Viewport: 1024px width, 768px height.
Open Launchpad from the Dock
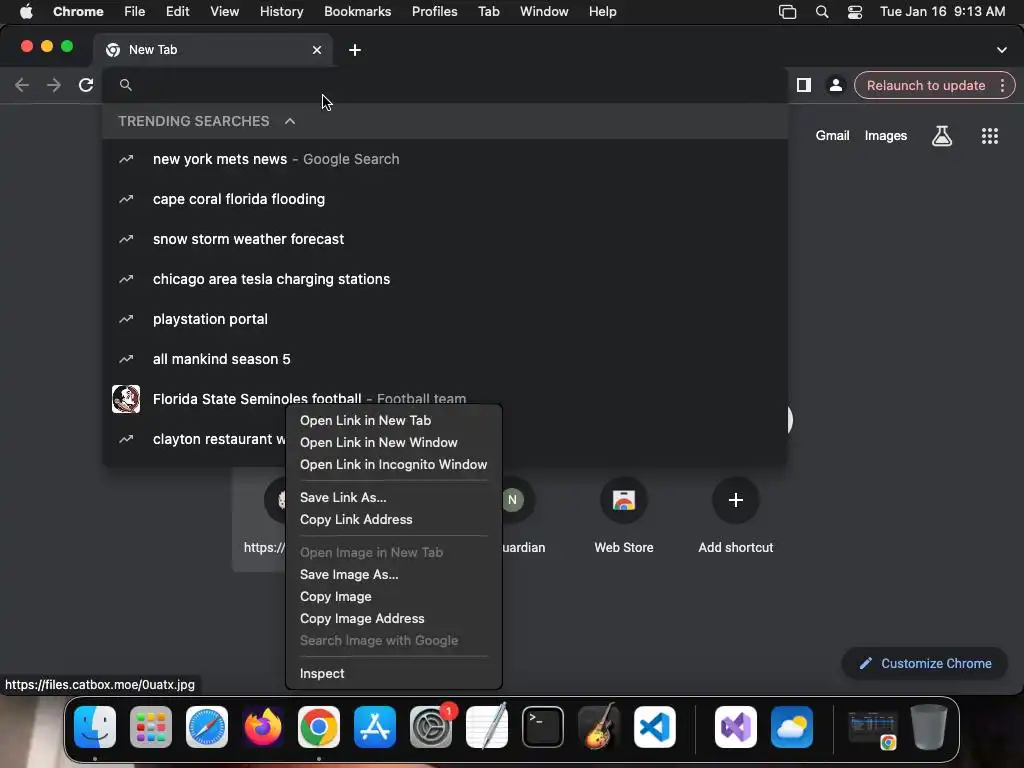click(151, 727)
